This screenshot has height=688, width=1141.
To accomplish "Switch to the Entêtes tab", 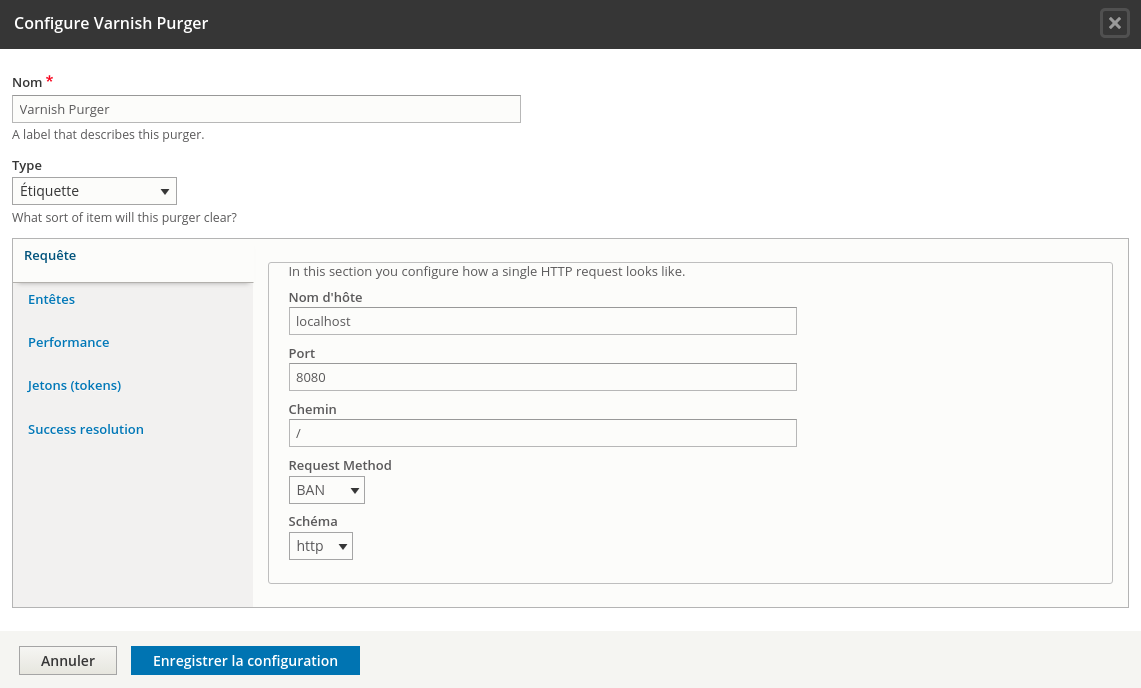I will [x=51, y=298].
